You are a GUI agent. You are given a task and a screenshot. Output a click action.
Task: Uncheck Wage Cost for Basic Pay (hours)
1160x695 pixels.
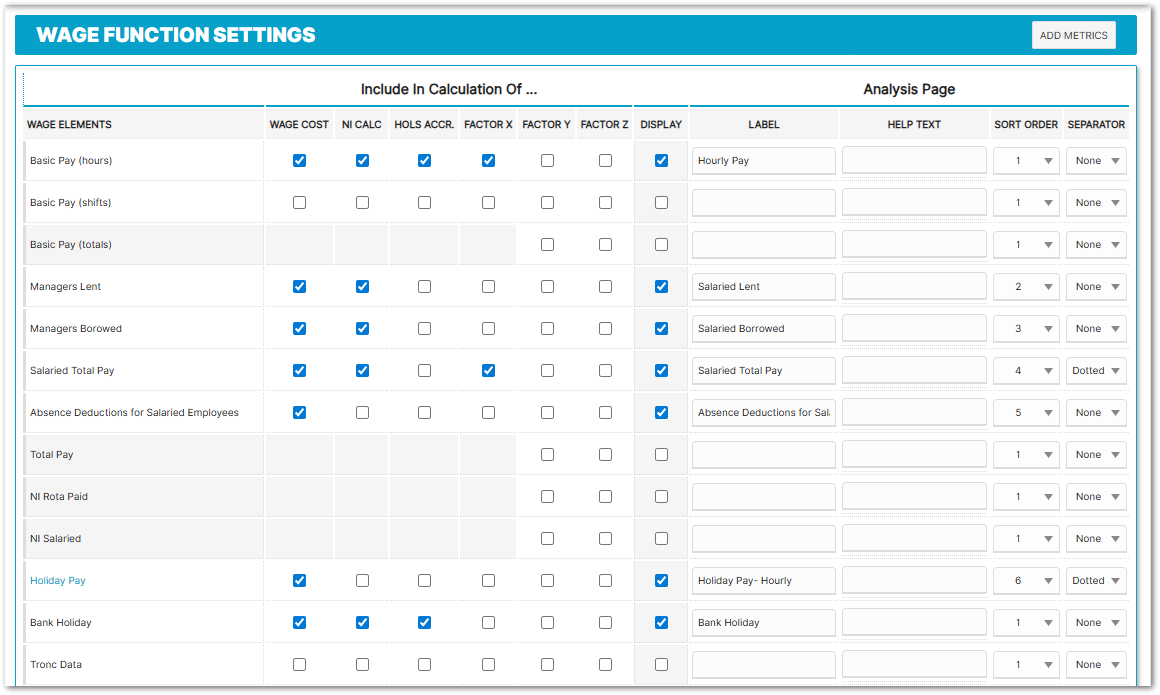click(299, 160)
